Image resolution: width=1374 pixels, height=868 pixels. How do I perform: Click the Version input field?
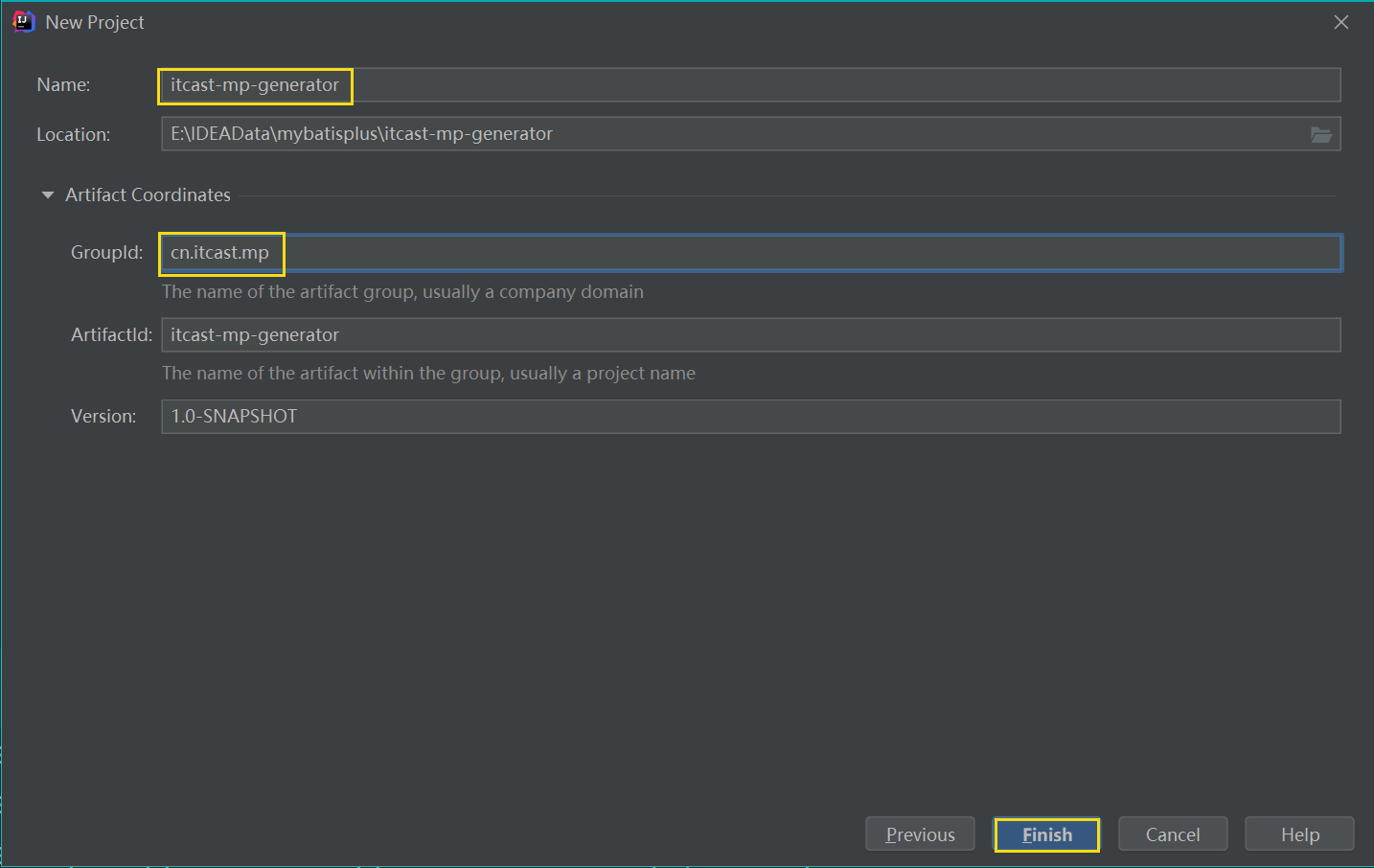[x=750, y=417]
